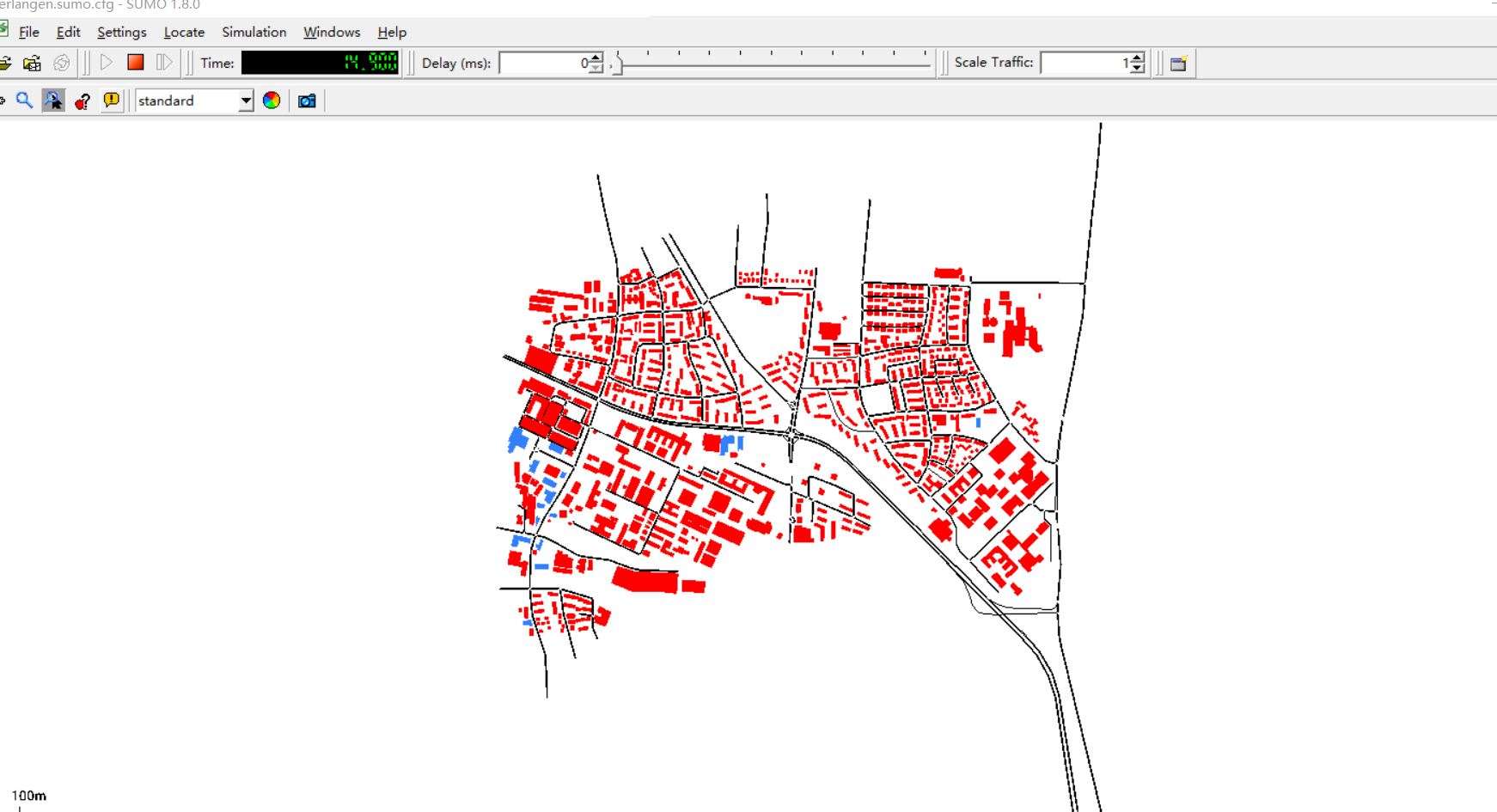The height and width of the screenshot is (812, 1497).
Task: Expand the standard color scheme dropdown
Action: (246, 101)
